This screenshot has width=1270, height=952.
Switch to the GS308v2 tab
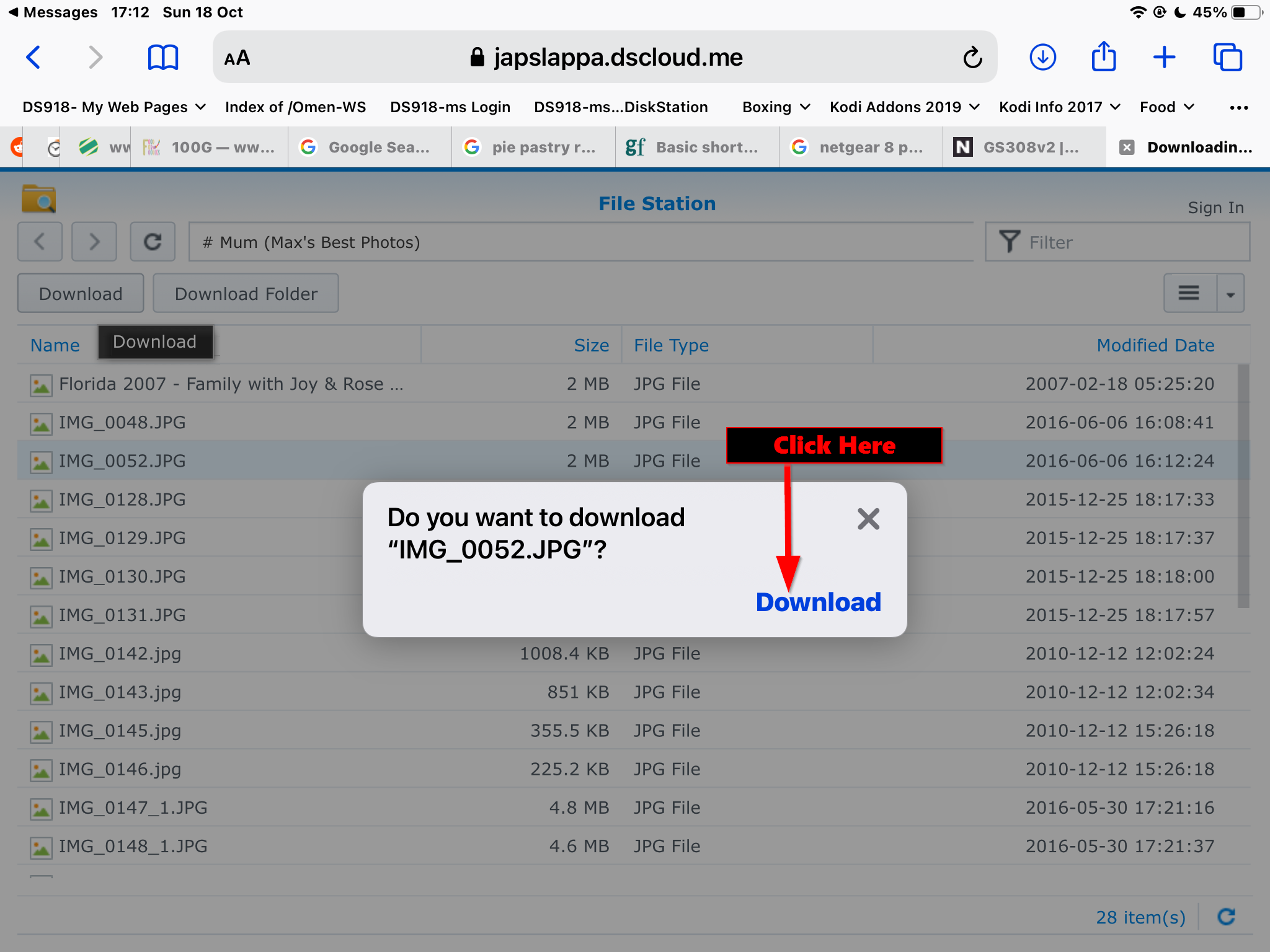(x=1024, y=147)
